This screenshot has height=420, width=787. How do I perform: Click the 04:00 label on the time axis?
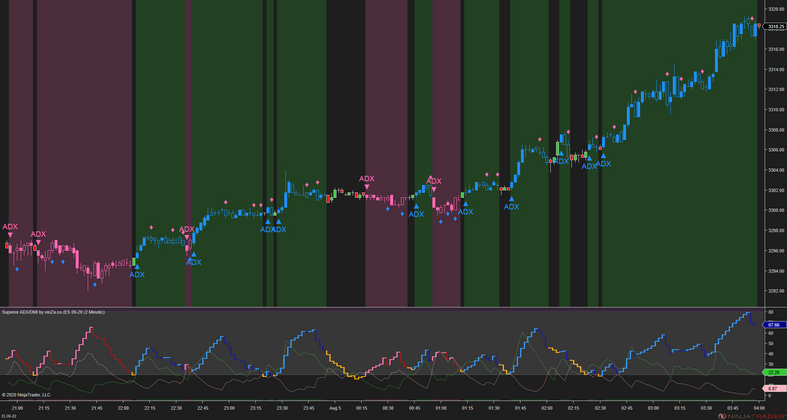759,408
